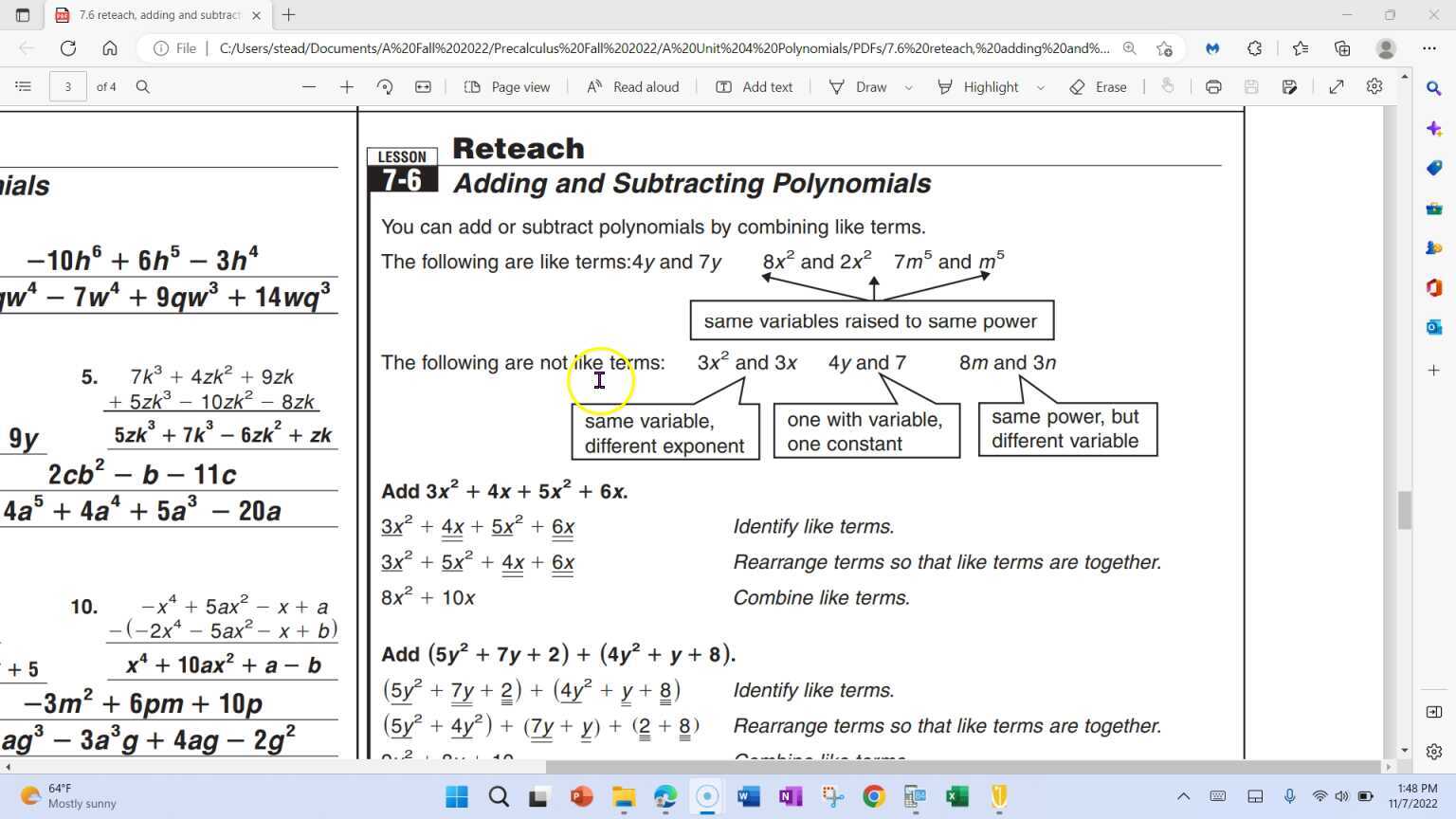This screenshot has height=819, width=1456.
Task: Launch PowerPoint from the taskbar
Action: pos(582,796)
